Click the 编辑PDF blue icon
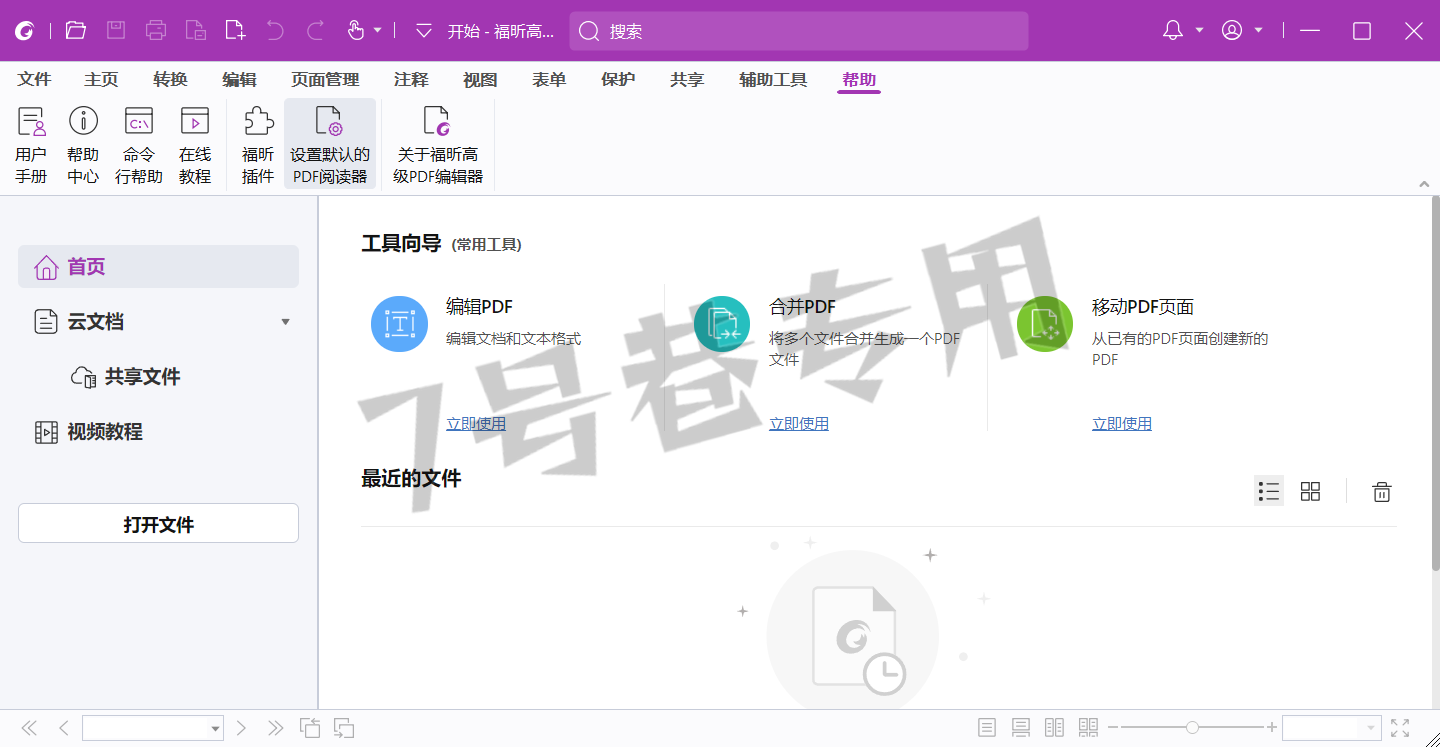The height and width of the screenshot is (747, 1440). [399, 323]
